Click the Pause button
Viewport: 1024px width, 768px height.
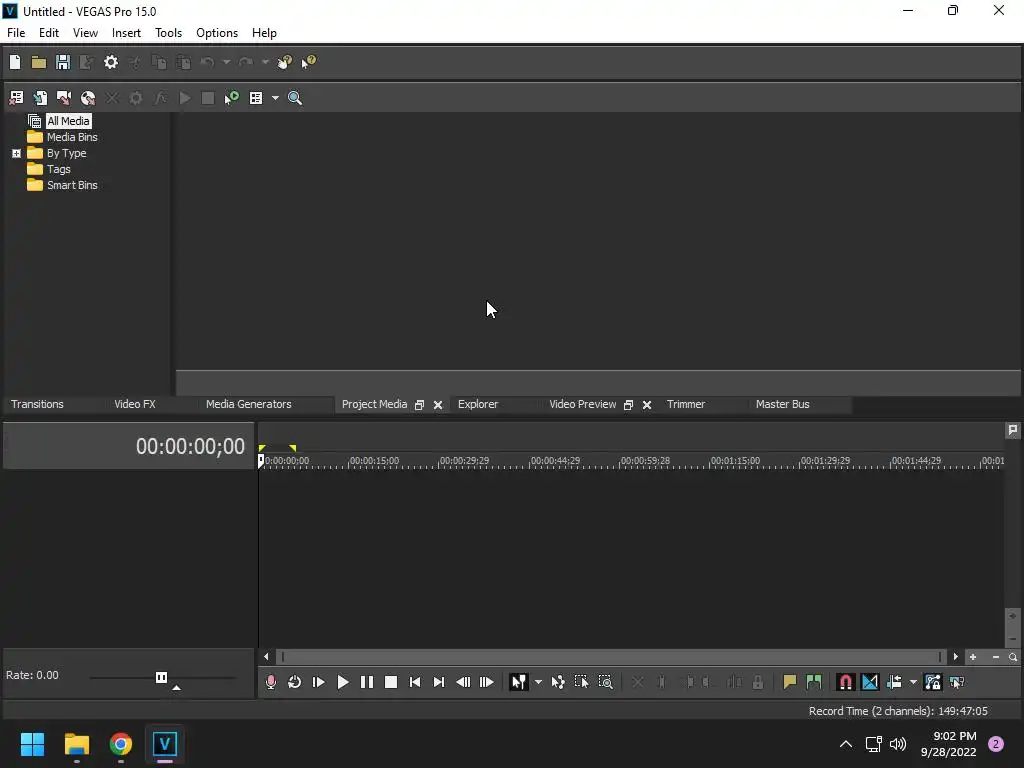point(367,682)
